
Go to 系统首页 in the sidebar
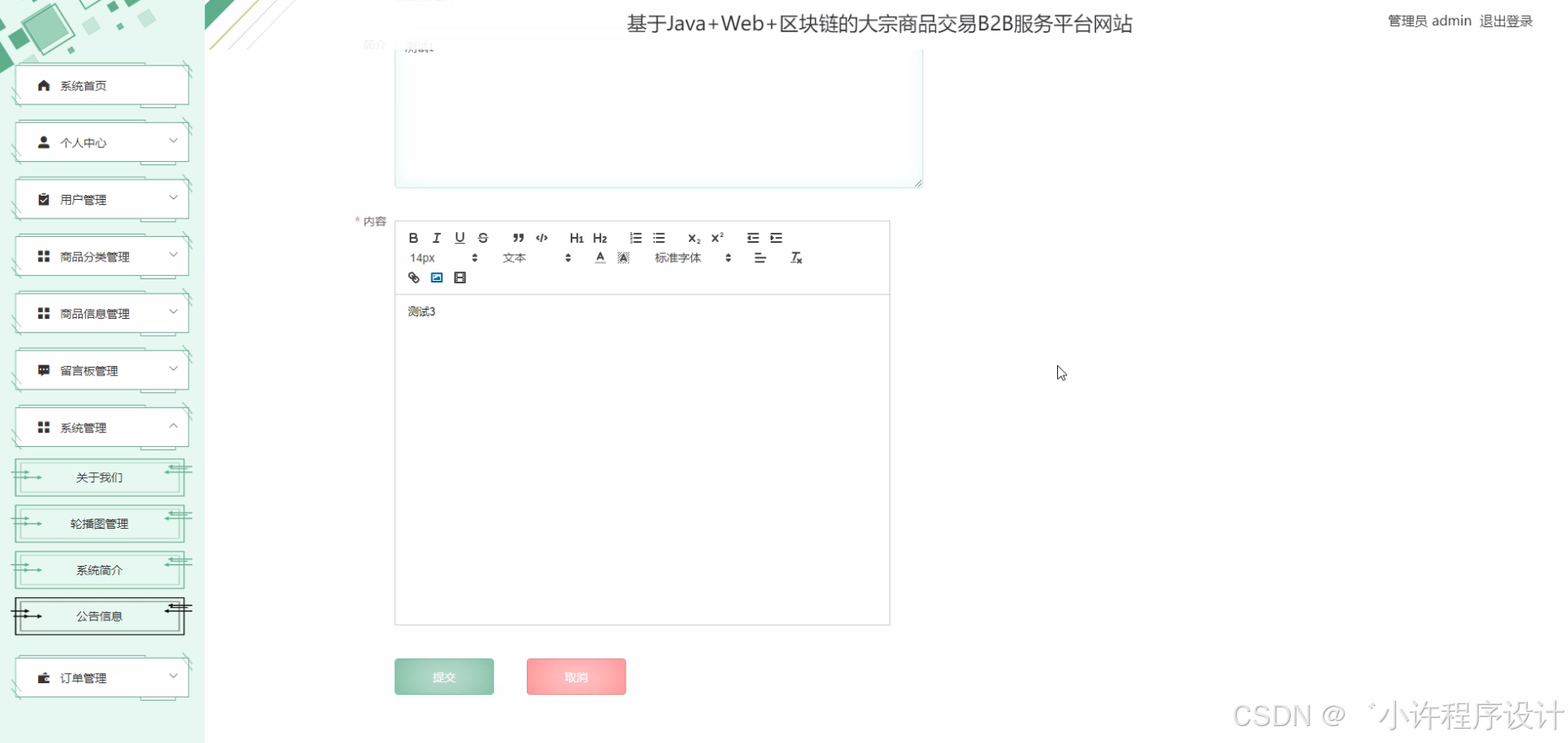102,86
